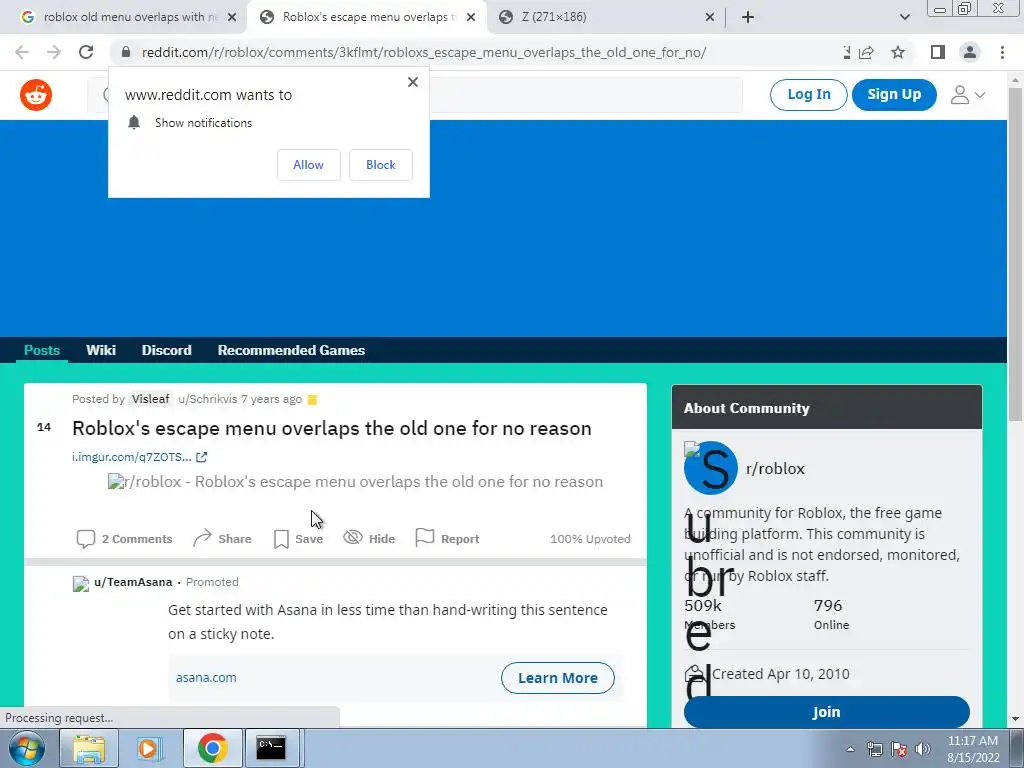The height and width of the screenshot is (768, 1024).
Task: Open the i.imgur.com link
Action: [x=131, y=457]
